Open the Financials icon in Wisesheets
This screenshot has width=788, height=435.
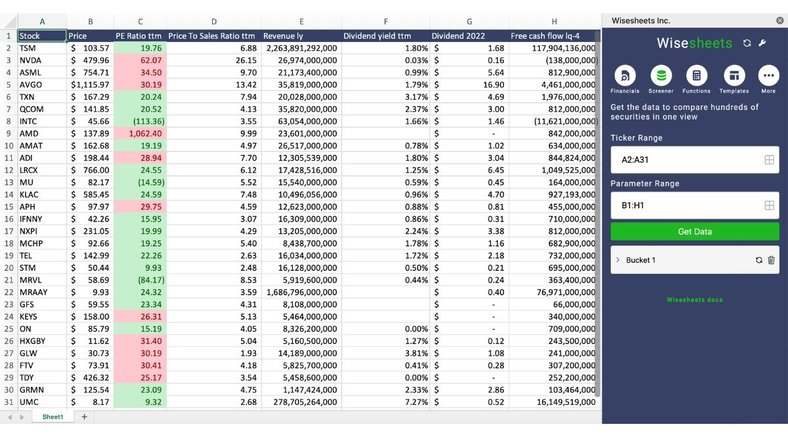pos(625,76)
